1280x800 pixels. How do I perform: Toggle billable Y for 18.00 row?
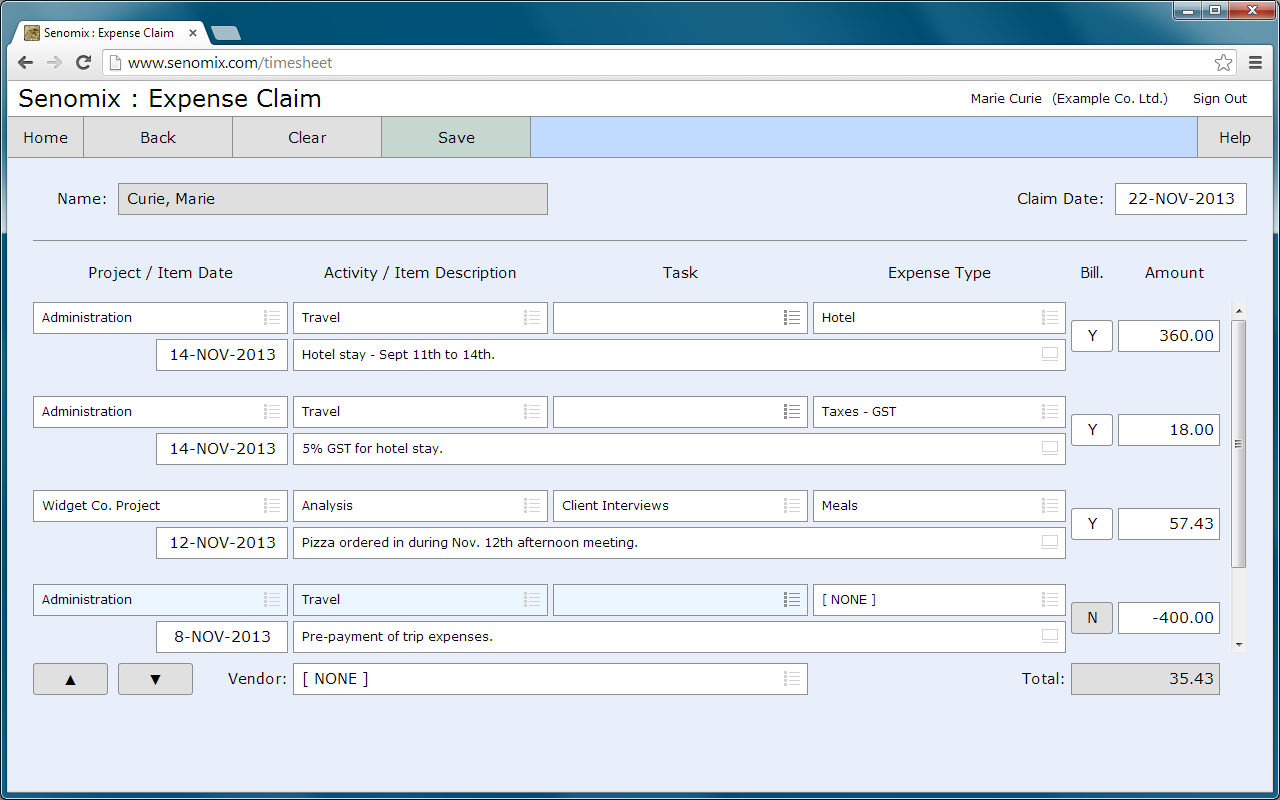click(1092, 430)
